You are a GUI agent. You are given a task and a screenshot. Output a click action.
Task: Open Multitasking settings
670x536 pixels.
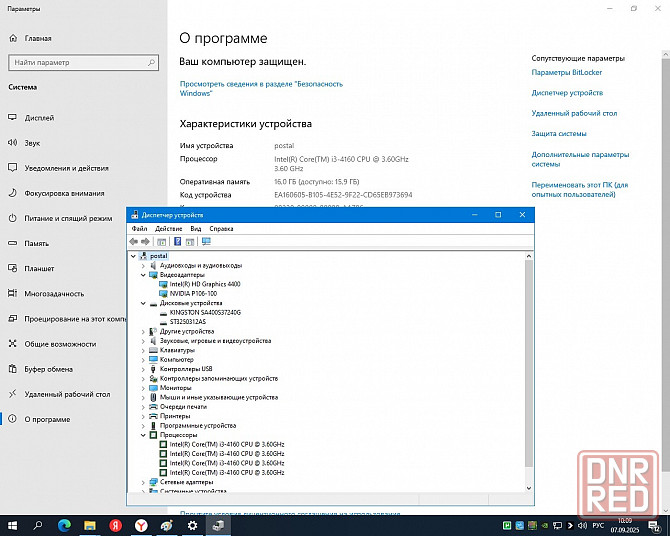[54, 294]
